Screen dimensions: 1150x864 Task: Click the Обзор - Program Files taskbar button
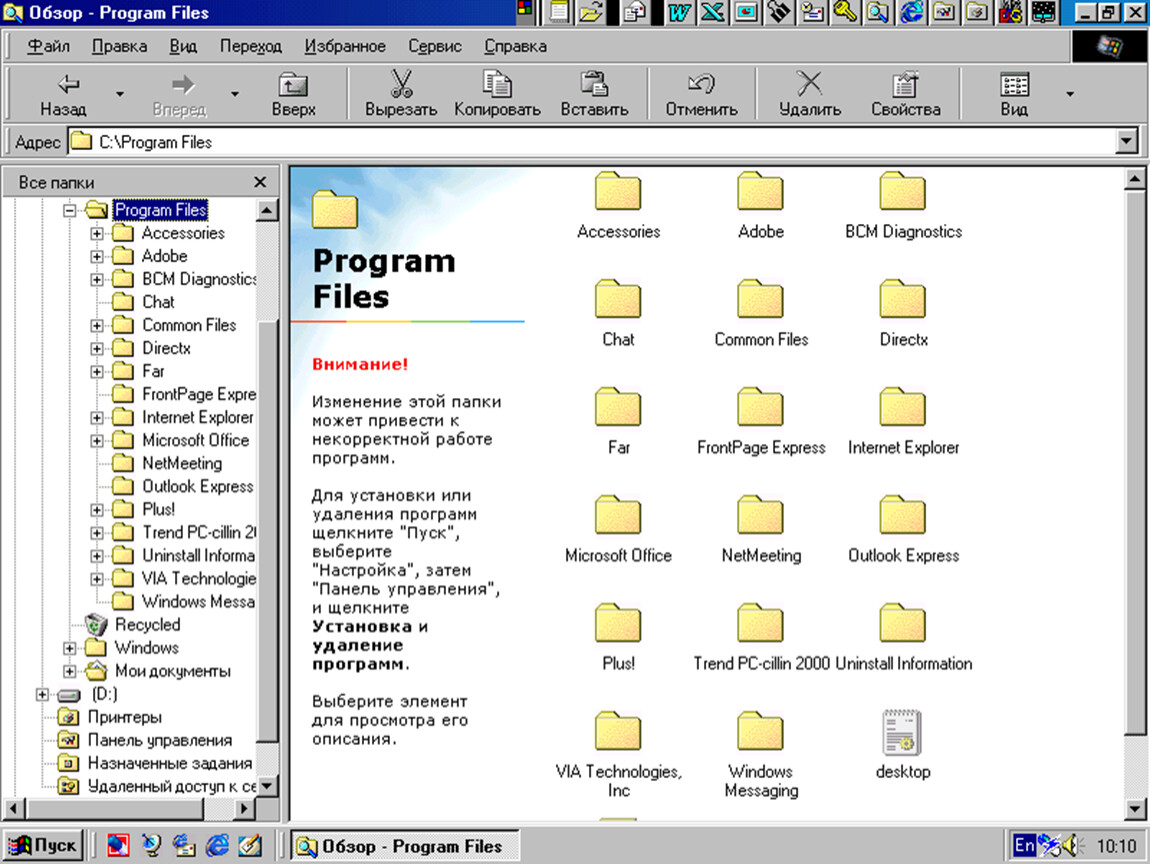tap(405, 846)
